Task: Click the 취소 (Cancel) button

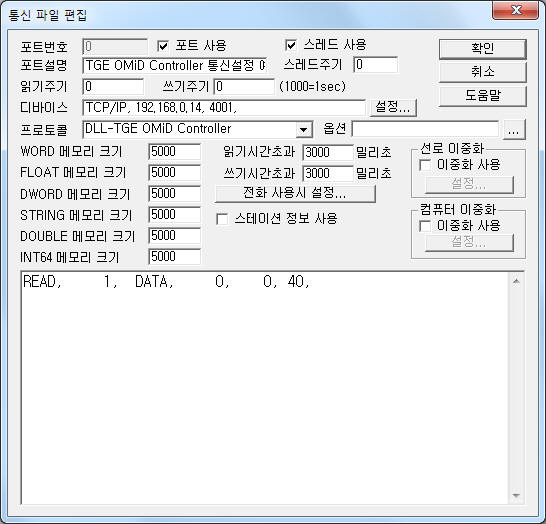Action: (x=482, y=72)
